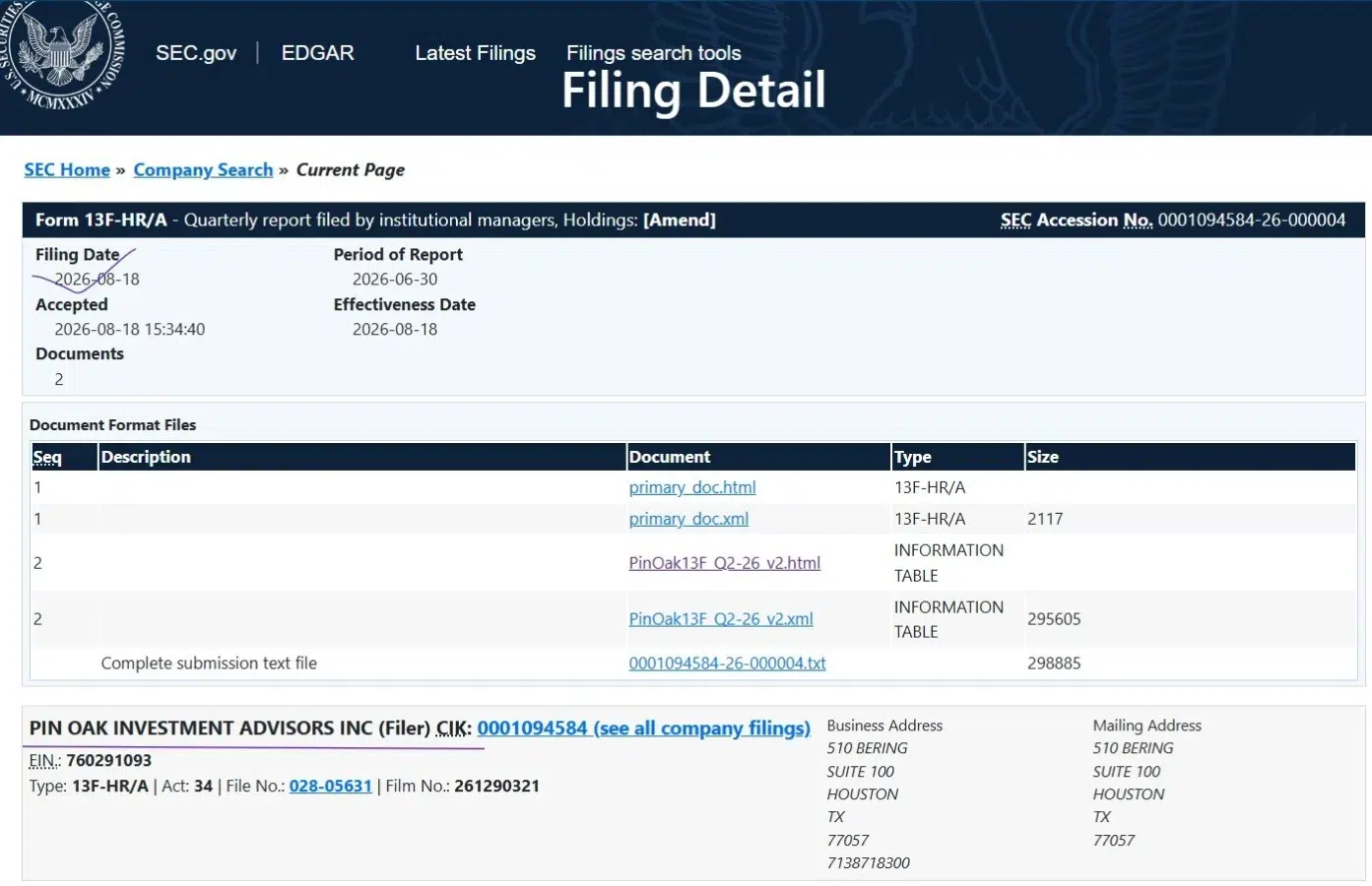Select the Documents label
The height and width of the screenshot is (886, 1372).
point(80,353)
